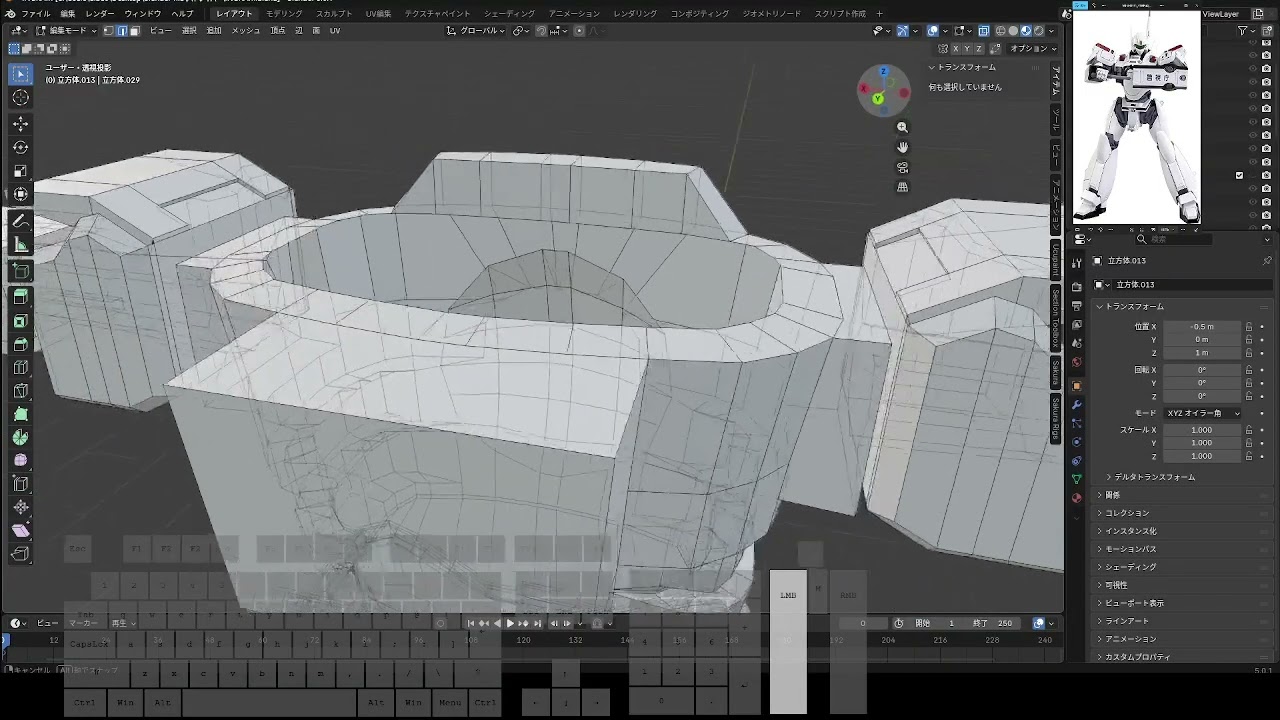1280x720 pixels.
Task: Switch to the スカルプト workspace tab
Action: 334,14
